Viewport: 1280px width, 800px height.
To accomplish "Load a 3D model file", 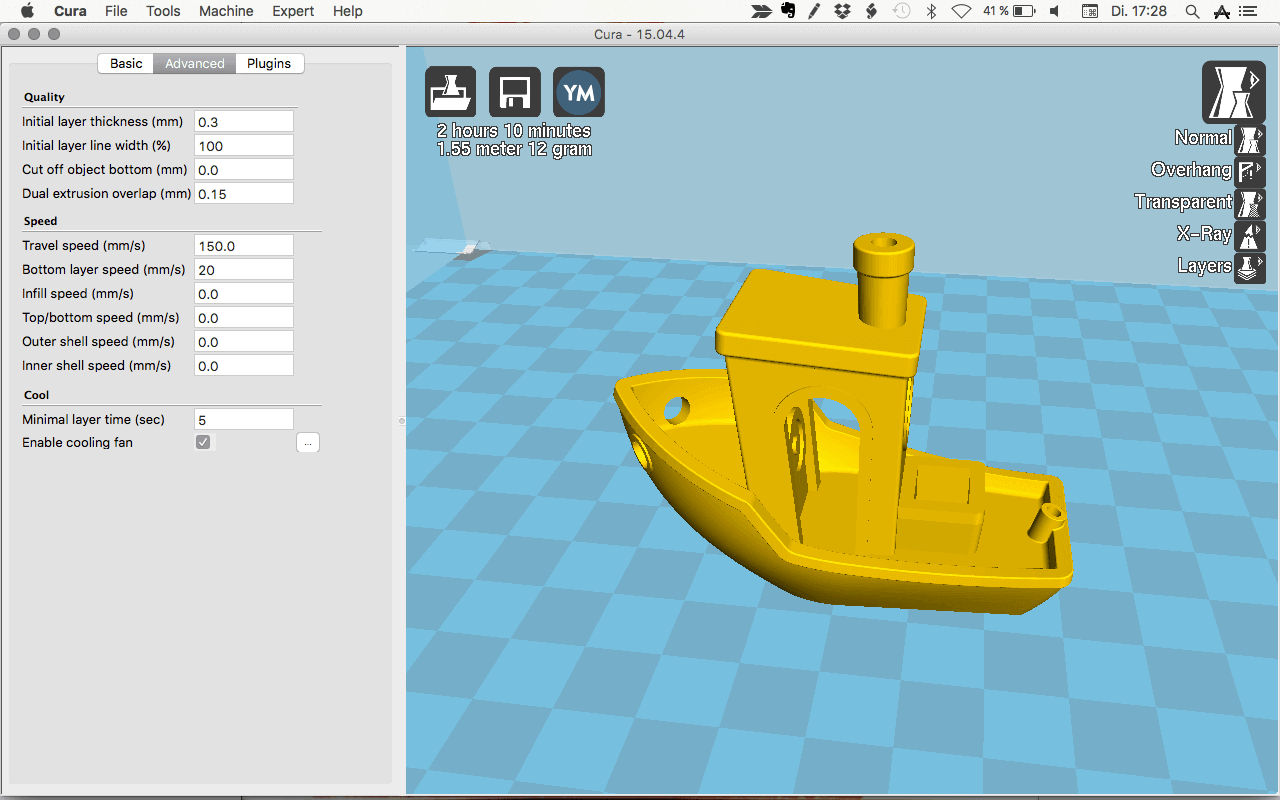I will point(450,92).
